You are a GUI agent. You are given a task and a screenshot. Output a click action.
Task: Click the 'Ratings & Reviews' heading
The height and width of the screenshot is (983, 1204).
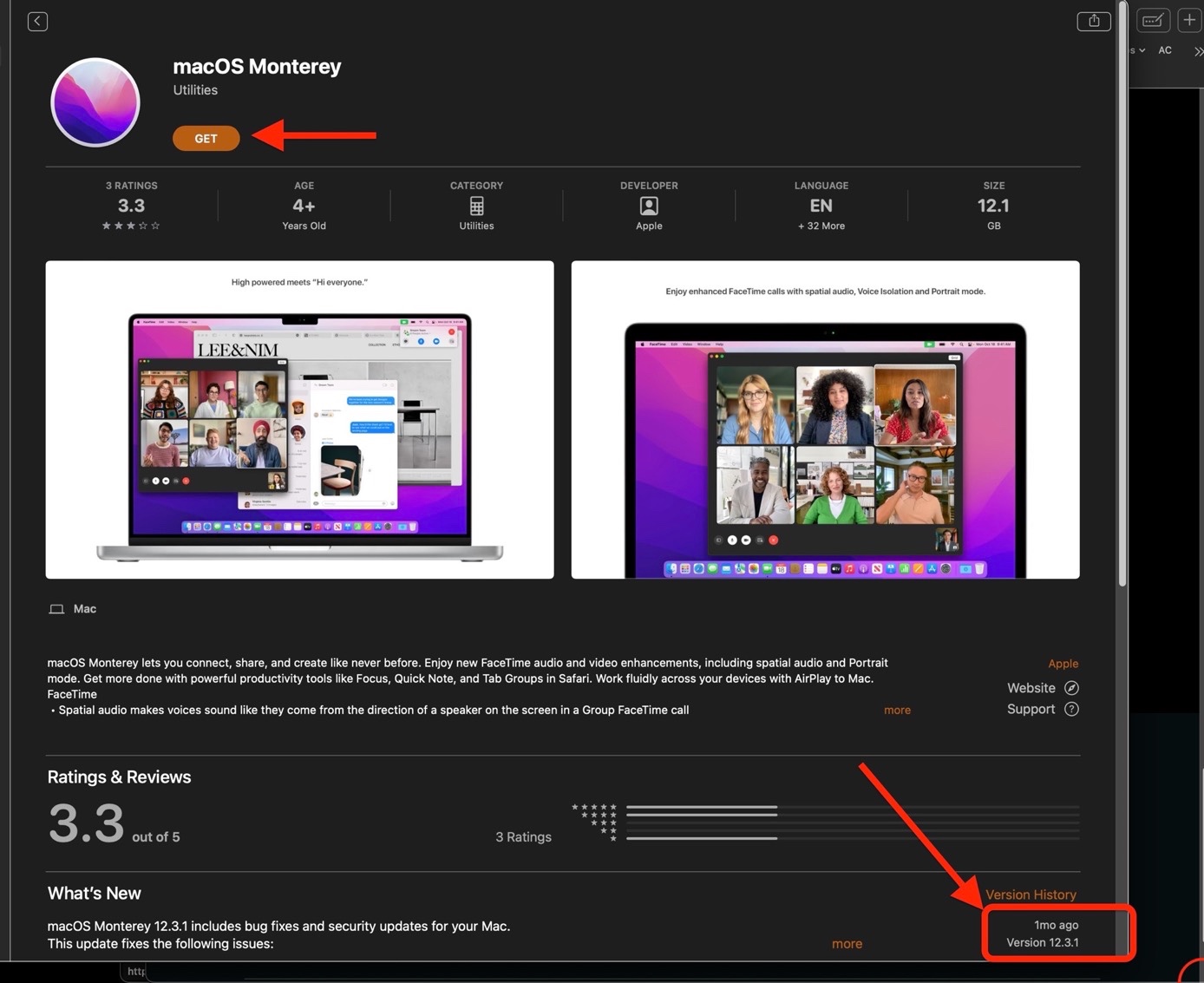[x=119, y=777]
